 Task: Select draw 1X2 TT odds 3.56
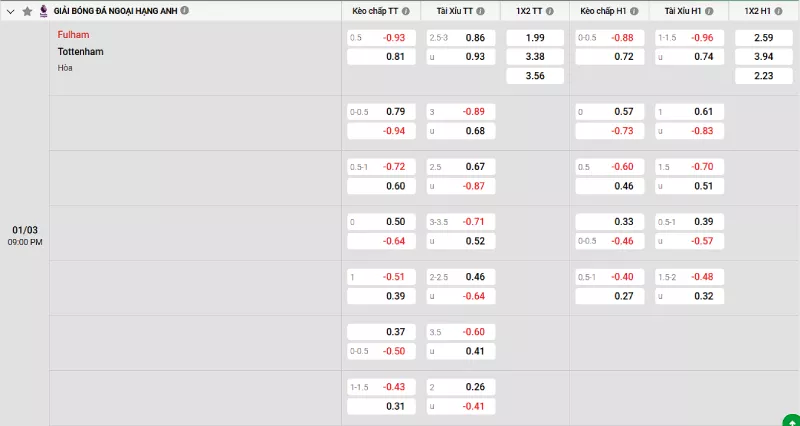pos(534,76)
